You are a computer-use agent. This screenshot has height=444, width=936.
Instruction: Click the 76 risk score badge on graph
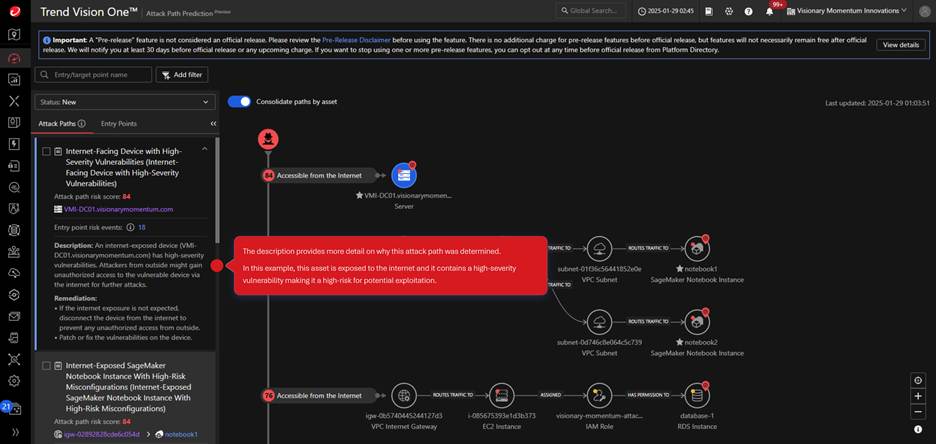pos(269,396)
